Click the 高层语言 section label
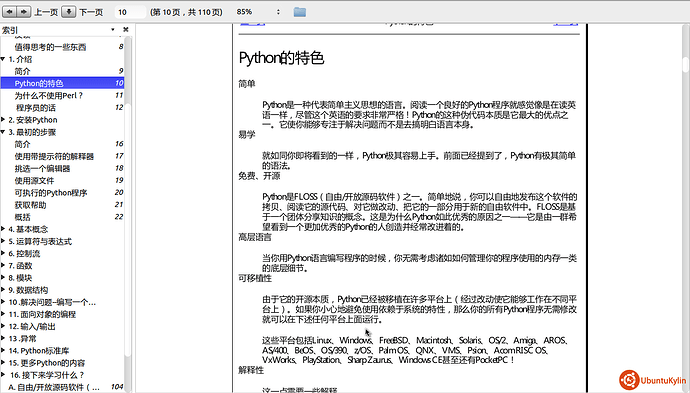690x393 pixels. [255, 237]
